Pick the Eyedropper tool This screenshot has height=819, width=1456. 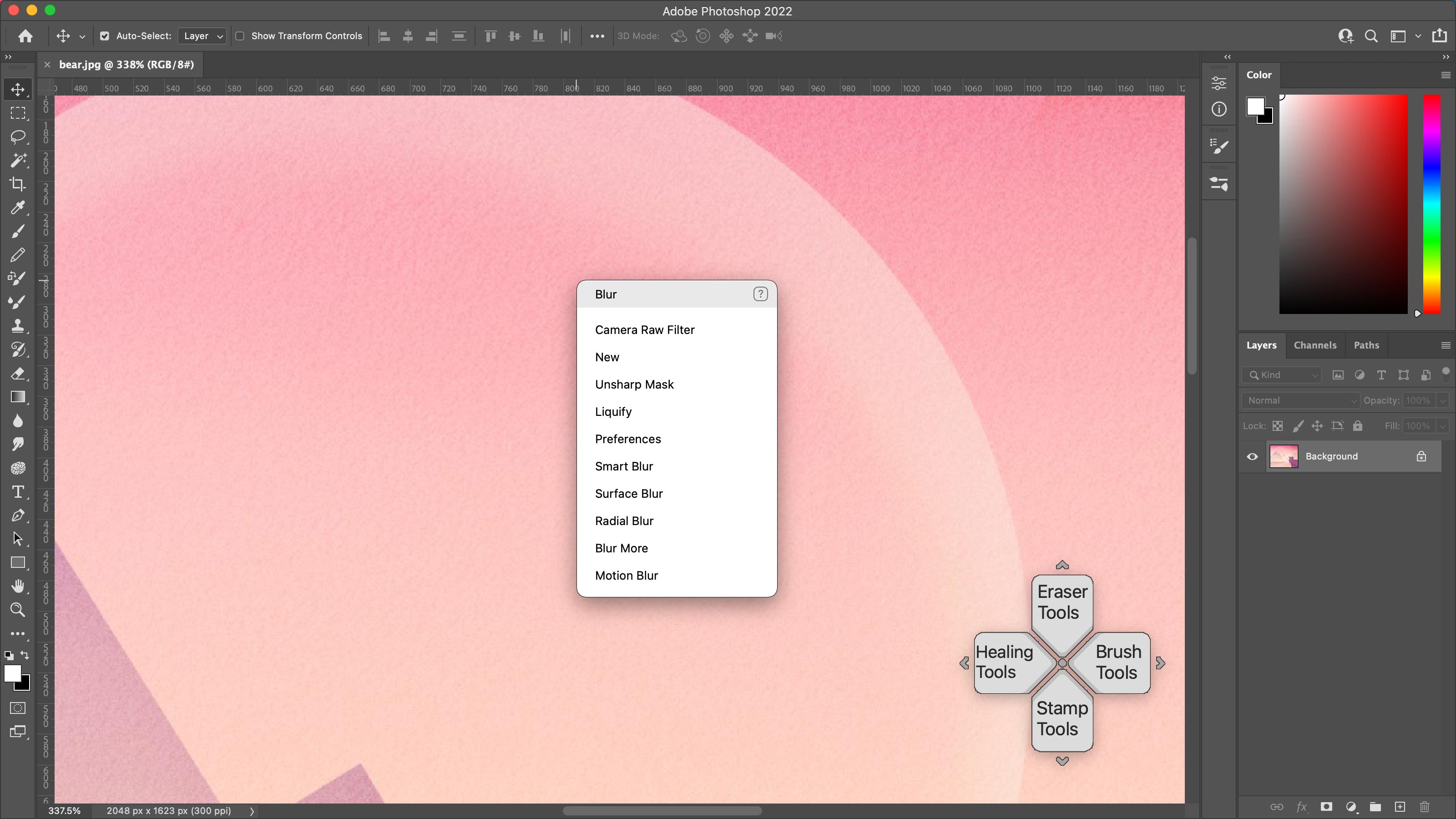click(x=18, y=207)
